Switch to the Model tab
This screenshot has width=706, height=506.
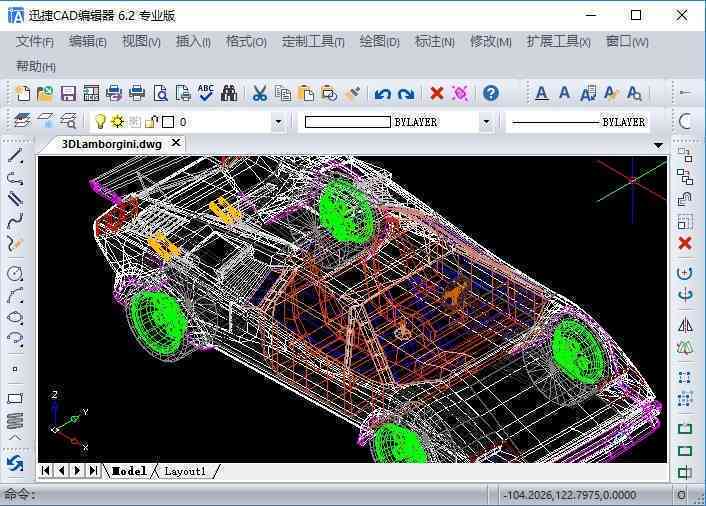coord(129,471)
